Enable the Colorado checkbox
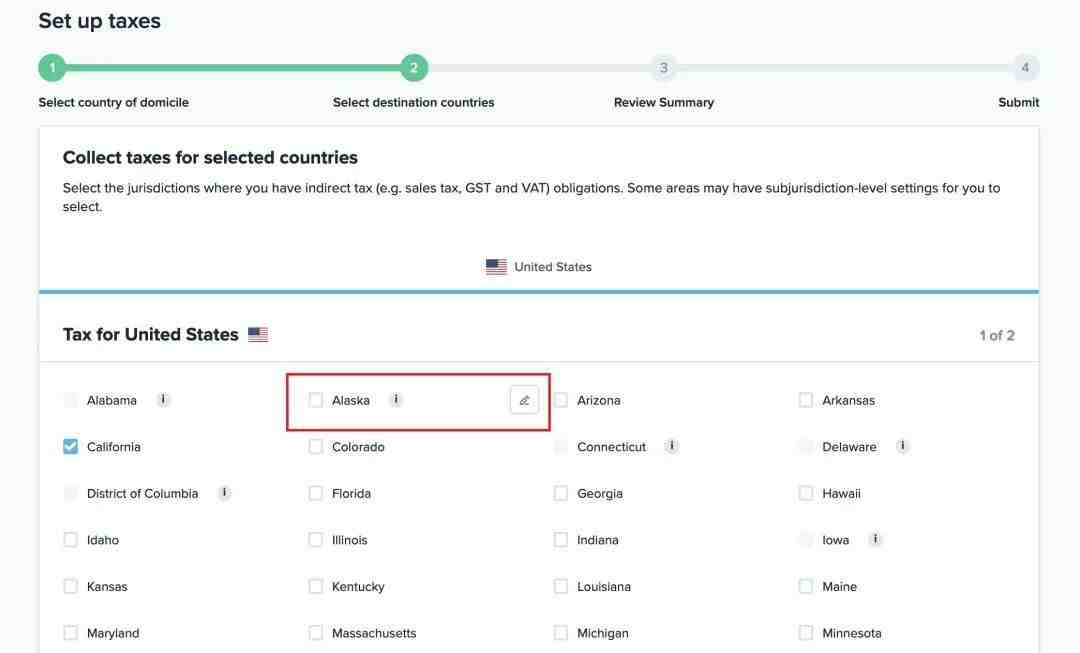The image size is (1080, 653). point(315,446)
